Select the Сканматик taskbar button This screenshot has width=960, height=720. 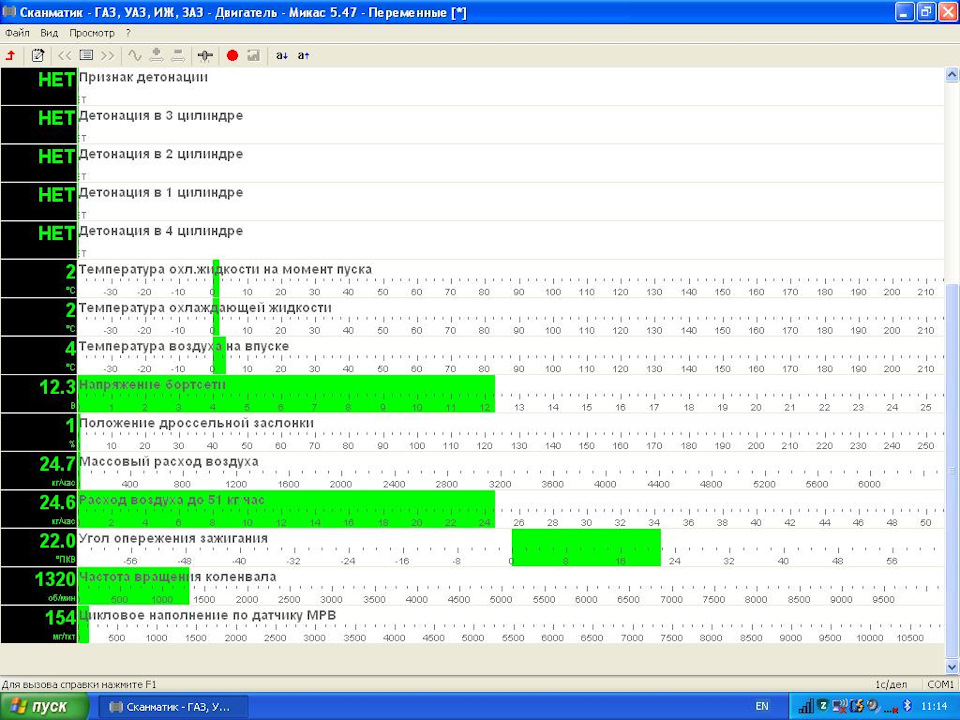coord(173,707)
